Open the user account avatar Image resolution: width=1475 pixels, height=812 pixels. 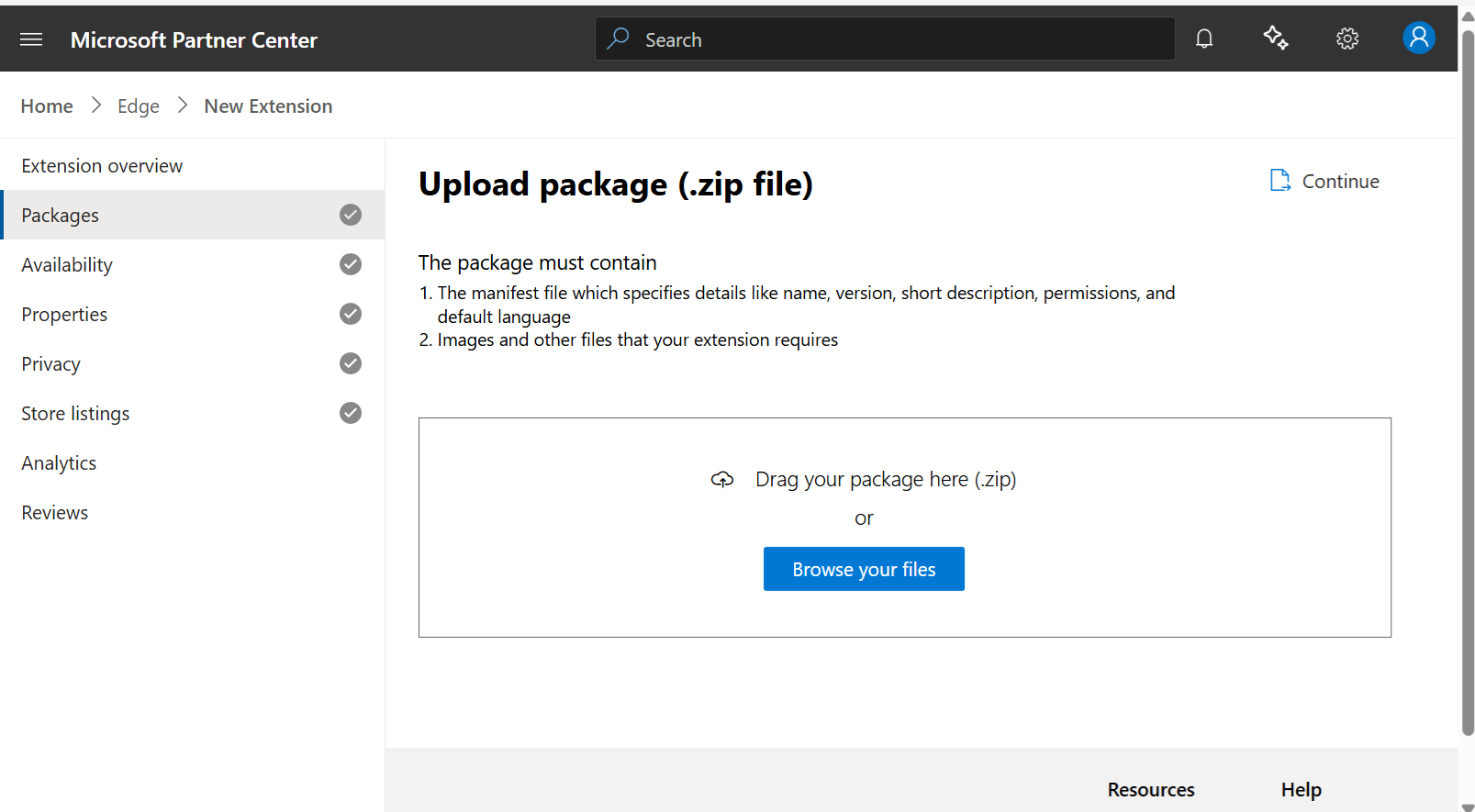click(x=1419, y=38)
